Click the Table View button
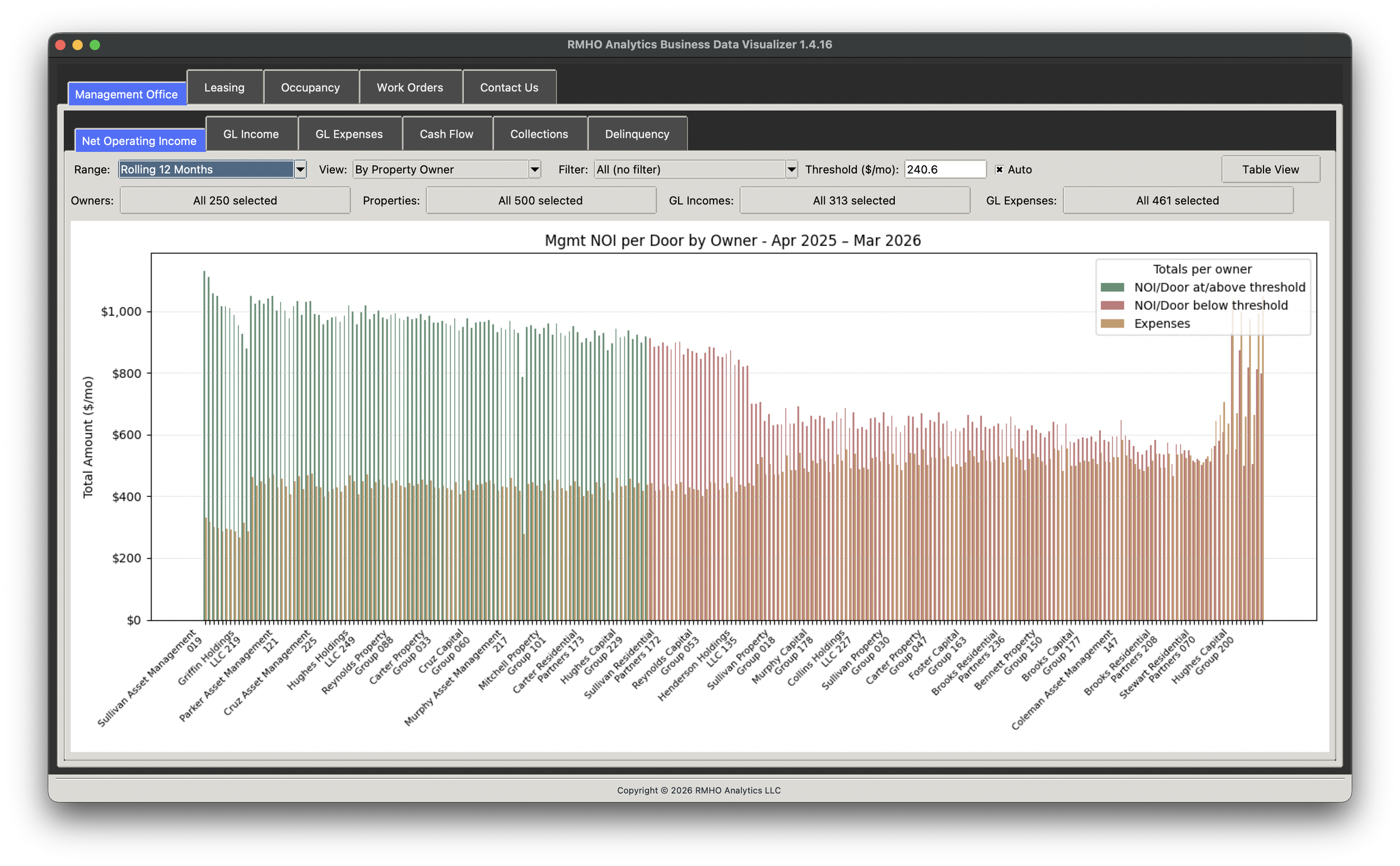This screenshot has width=1400, height=866. [x=1270, y=170]
